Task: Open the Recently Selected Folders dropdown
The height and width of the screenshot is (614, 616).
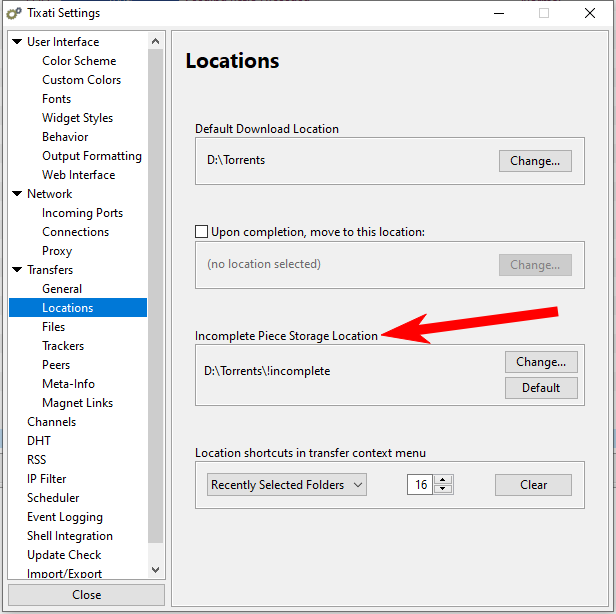Action: pyautogui.click(x=287, y=485)
